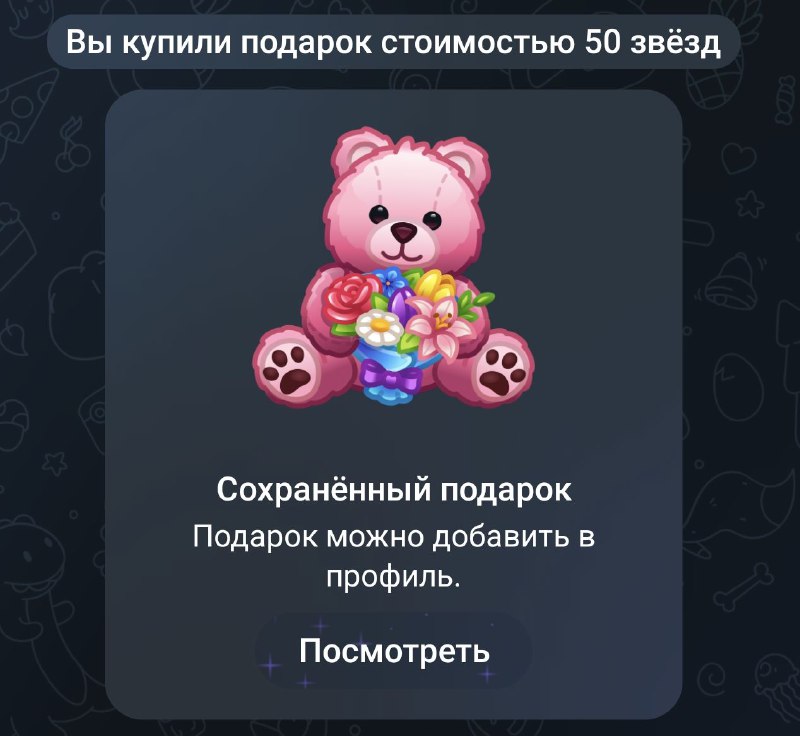This screenshot has width=800, height=736.
Task: Click the purple bow on bouquet
Action: pos(389,379)
